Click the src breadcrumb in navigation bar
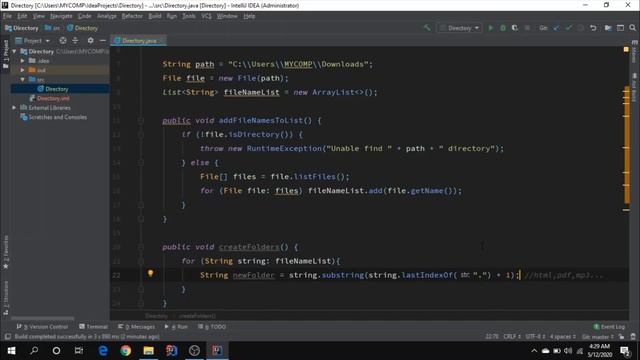640x360 pixels. pos(53,28)
